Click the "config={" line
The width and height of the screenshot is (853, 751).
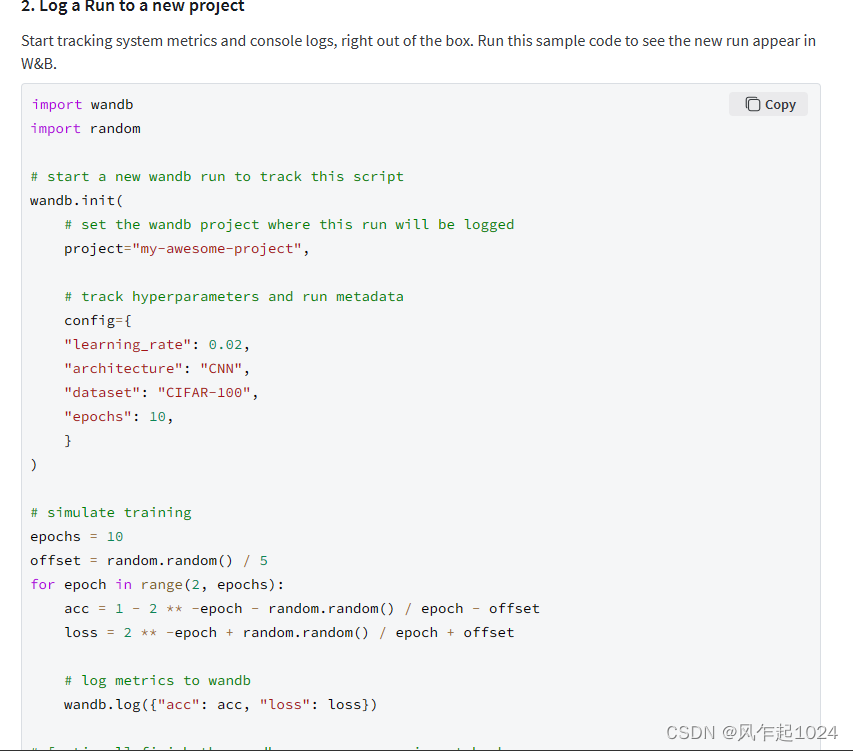pyautogui.click(x=98, y=320)
